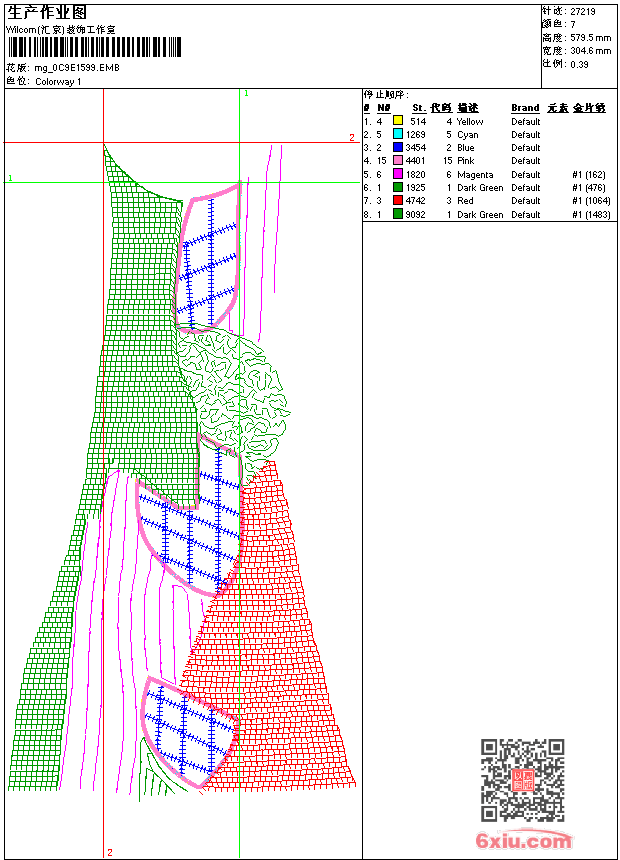
Task: Click the Colorway 1 label
Action: click(x=58, y=82)
